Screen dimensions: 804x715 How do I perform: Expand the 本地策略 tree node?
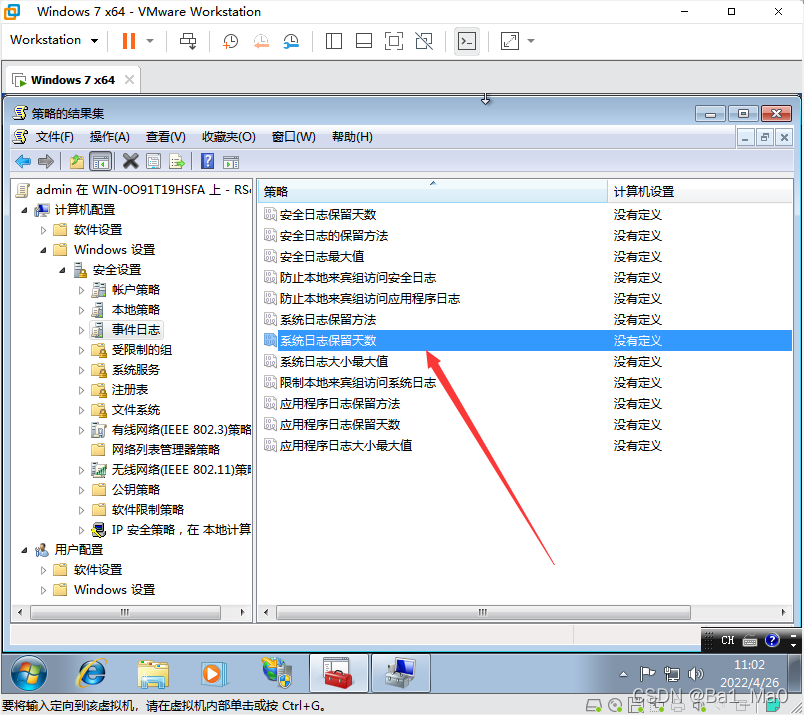[x=81, y=310]
